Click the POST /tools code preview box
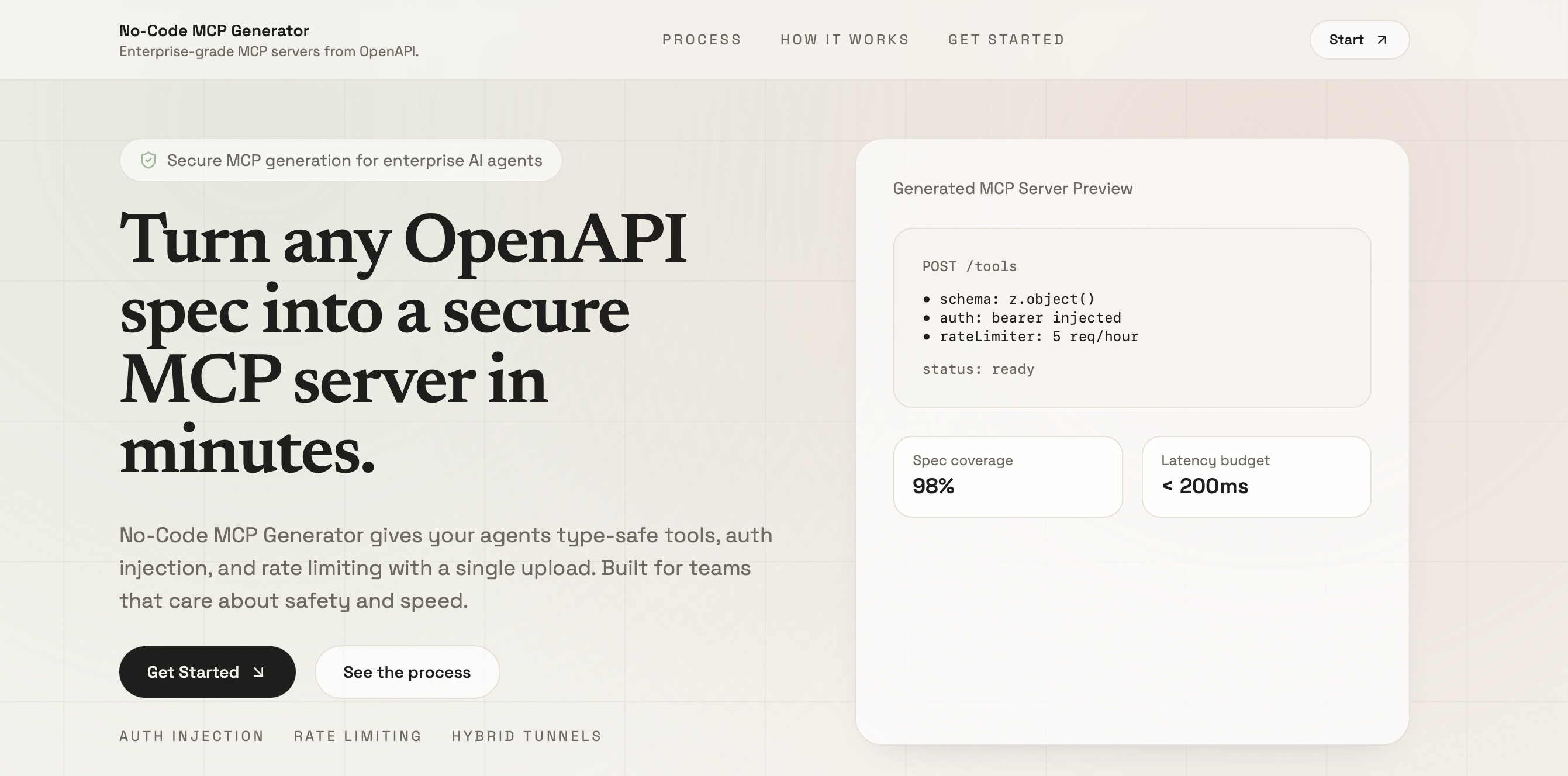The image size is (1568, 776). click(1131, 317)
